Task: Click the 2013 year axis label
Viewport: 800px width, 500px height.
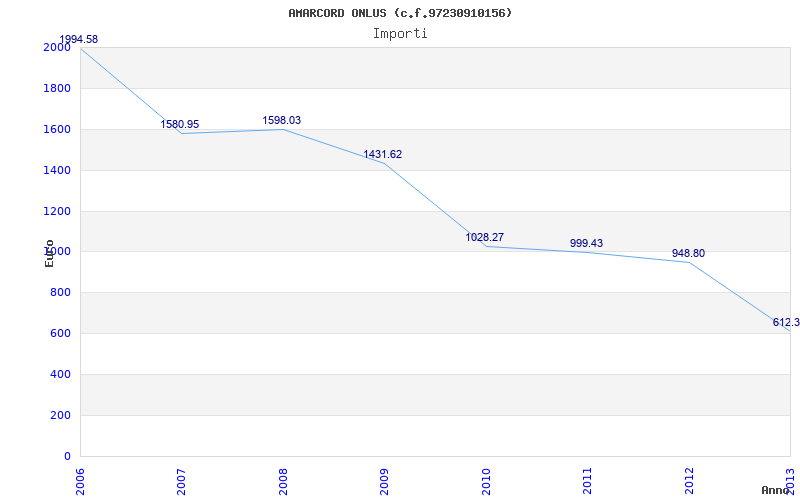Action: click(791, 478)
